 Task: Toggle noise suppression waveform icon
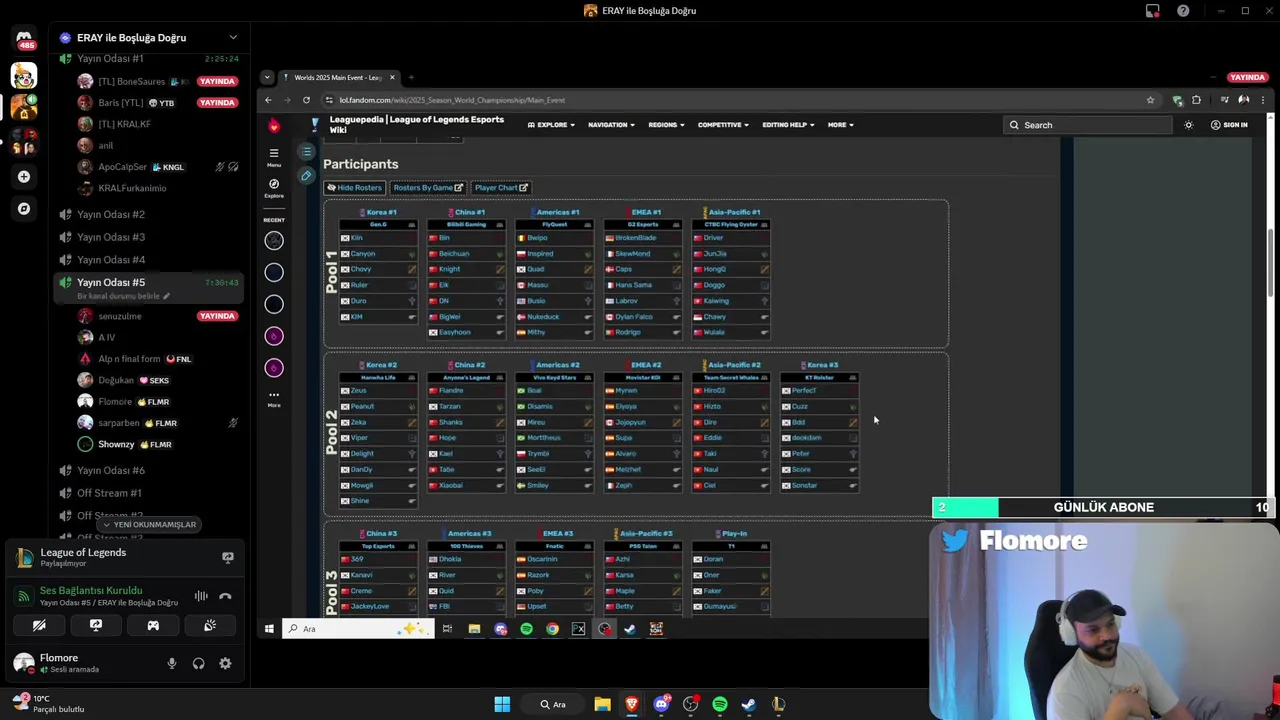coord(201,596)
